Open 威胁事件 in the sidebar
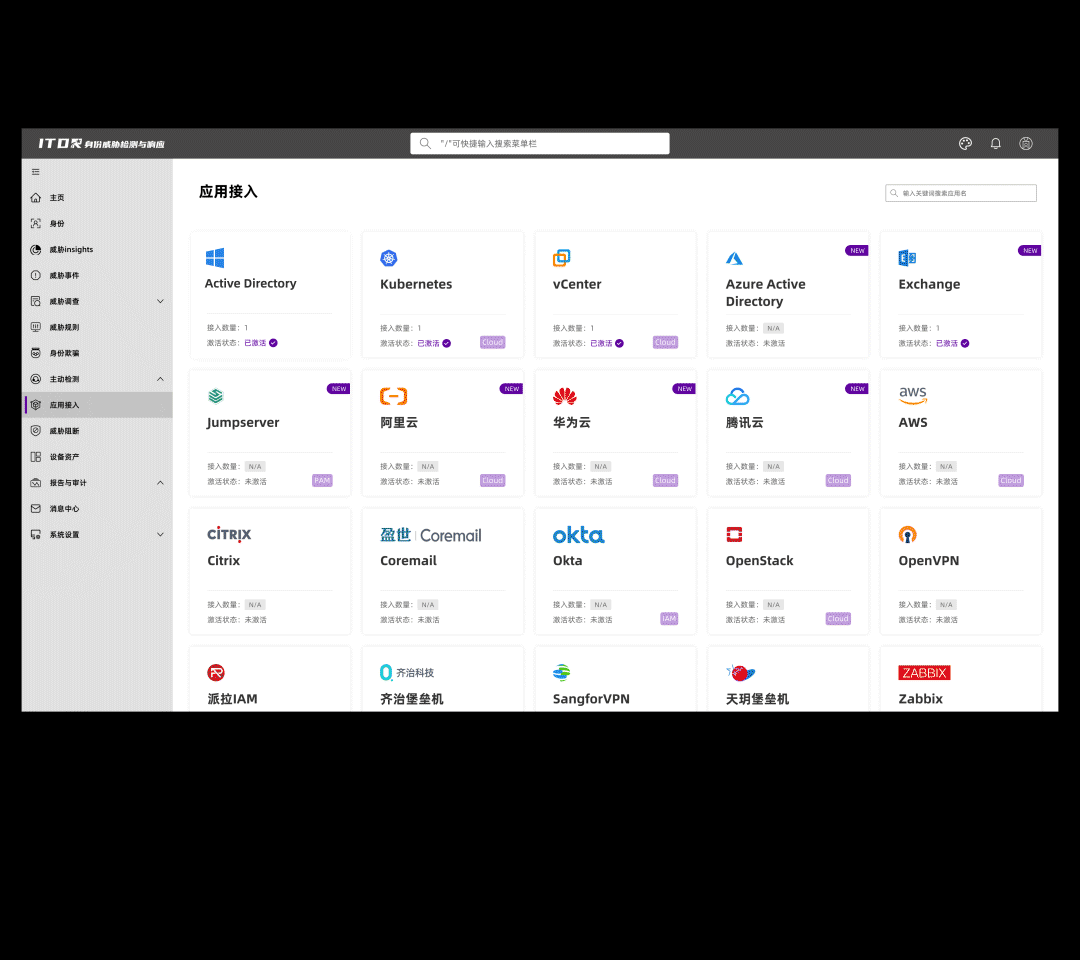 coord(97,275)
